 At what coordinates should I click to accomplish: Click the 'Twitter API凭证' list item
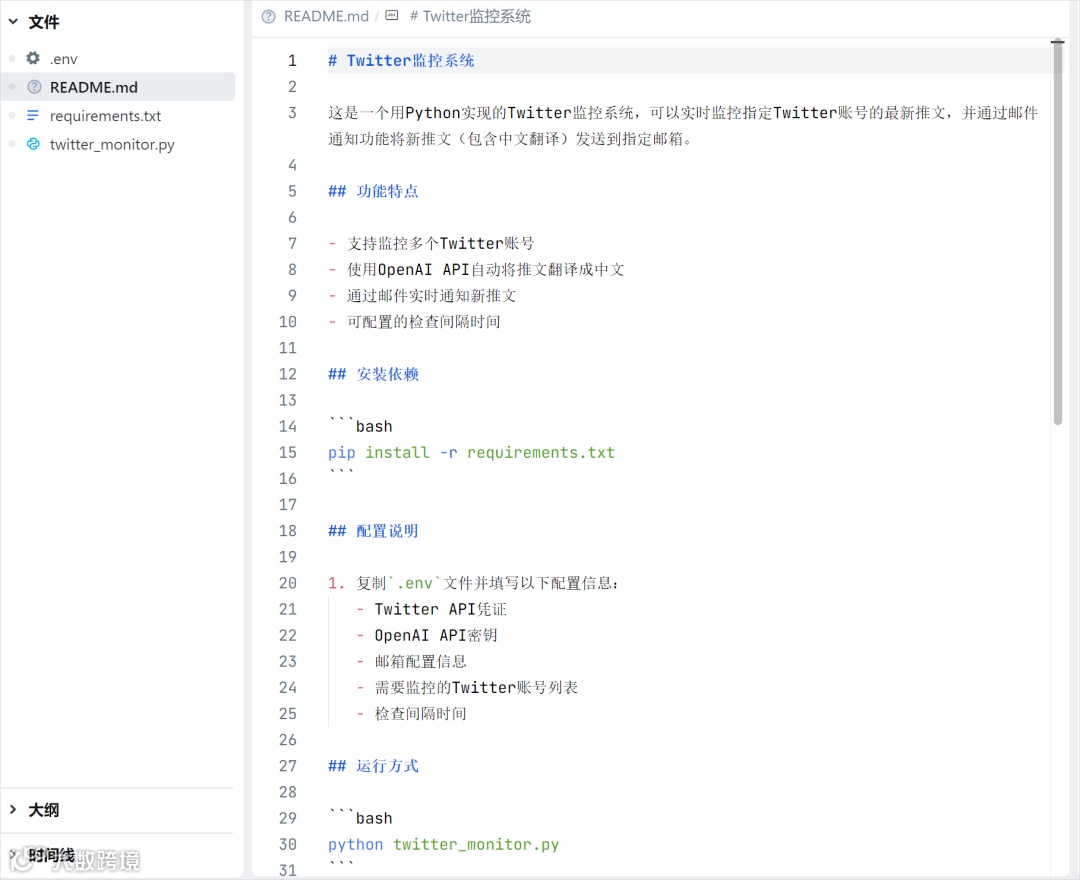[x=441, y=609]
